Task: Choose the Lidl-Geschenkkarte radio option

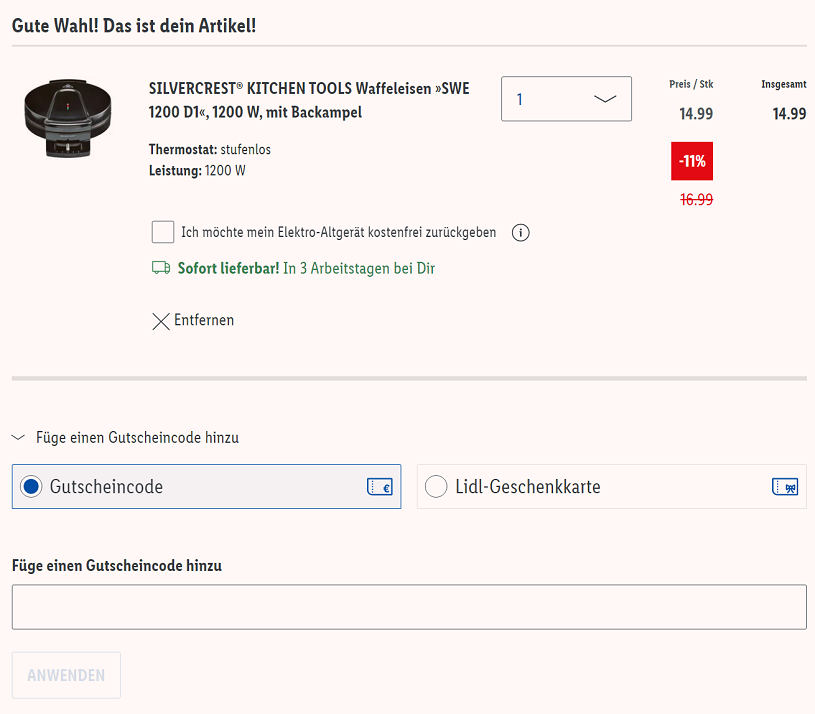Action: coord(436,487)
